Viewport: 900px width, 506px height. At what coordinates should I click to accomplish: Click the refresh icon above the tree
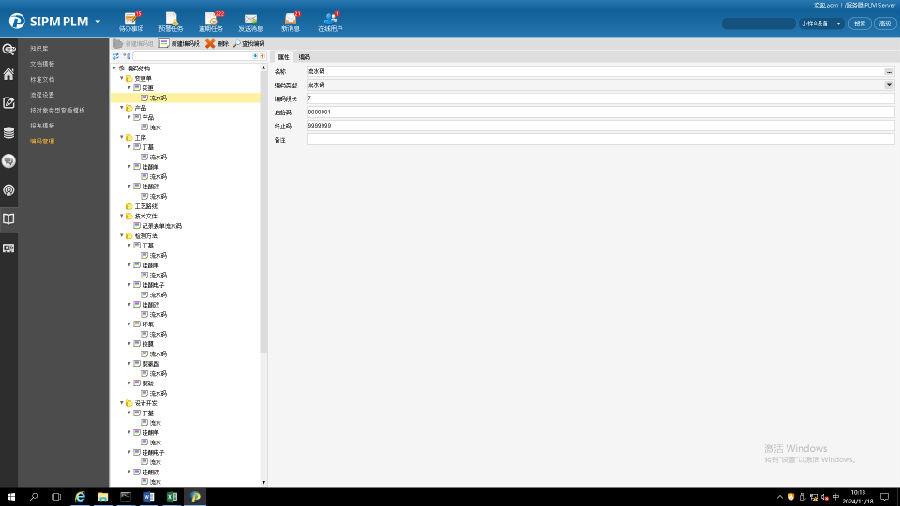pyautogui.click(x=116, y=56)
